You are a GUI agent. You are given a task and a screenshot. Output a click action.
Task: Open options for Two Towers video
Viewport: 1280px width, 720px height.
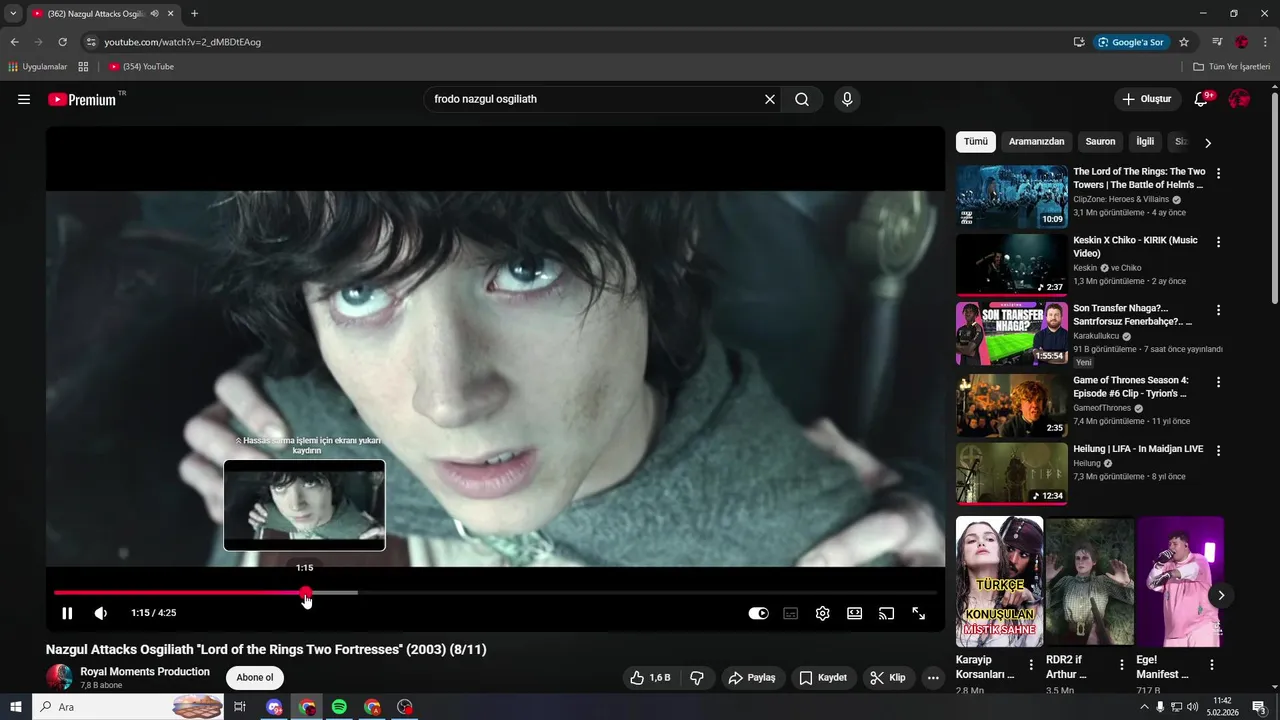(x=1218, y=173)
